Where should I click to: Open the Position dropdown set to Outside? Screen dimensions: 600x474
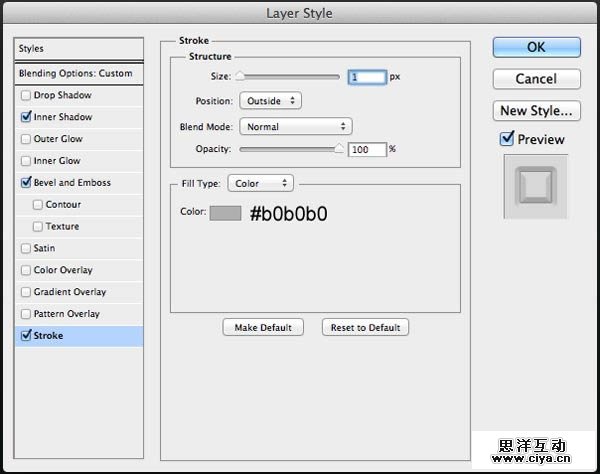click(x=270, y=101)
